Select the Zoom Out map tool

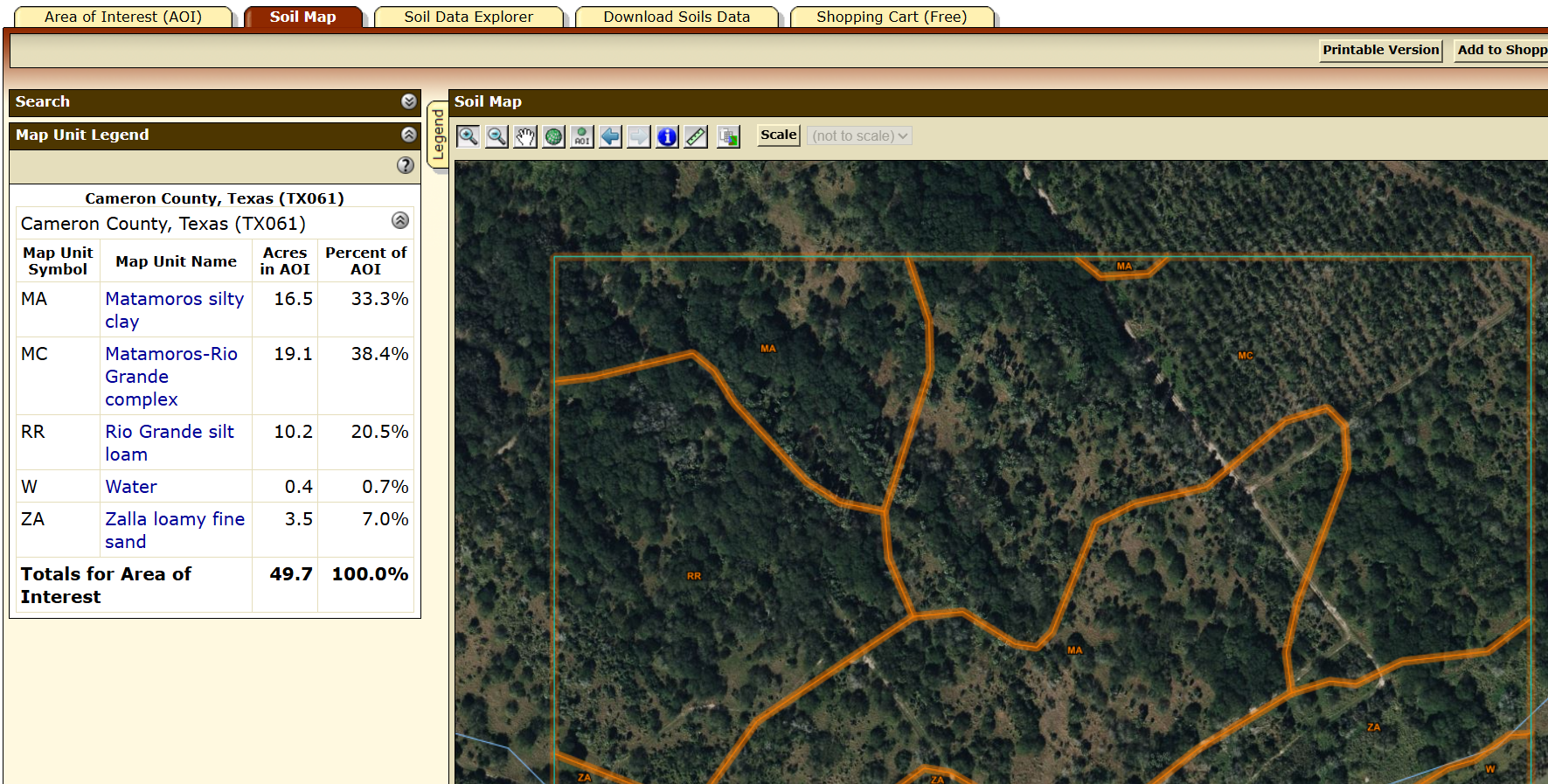[496, 136]
